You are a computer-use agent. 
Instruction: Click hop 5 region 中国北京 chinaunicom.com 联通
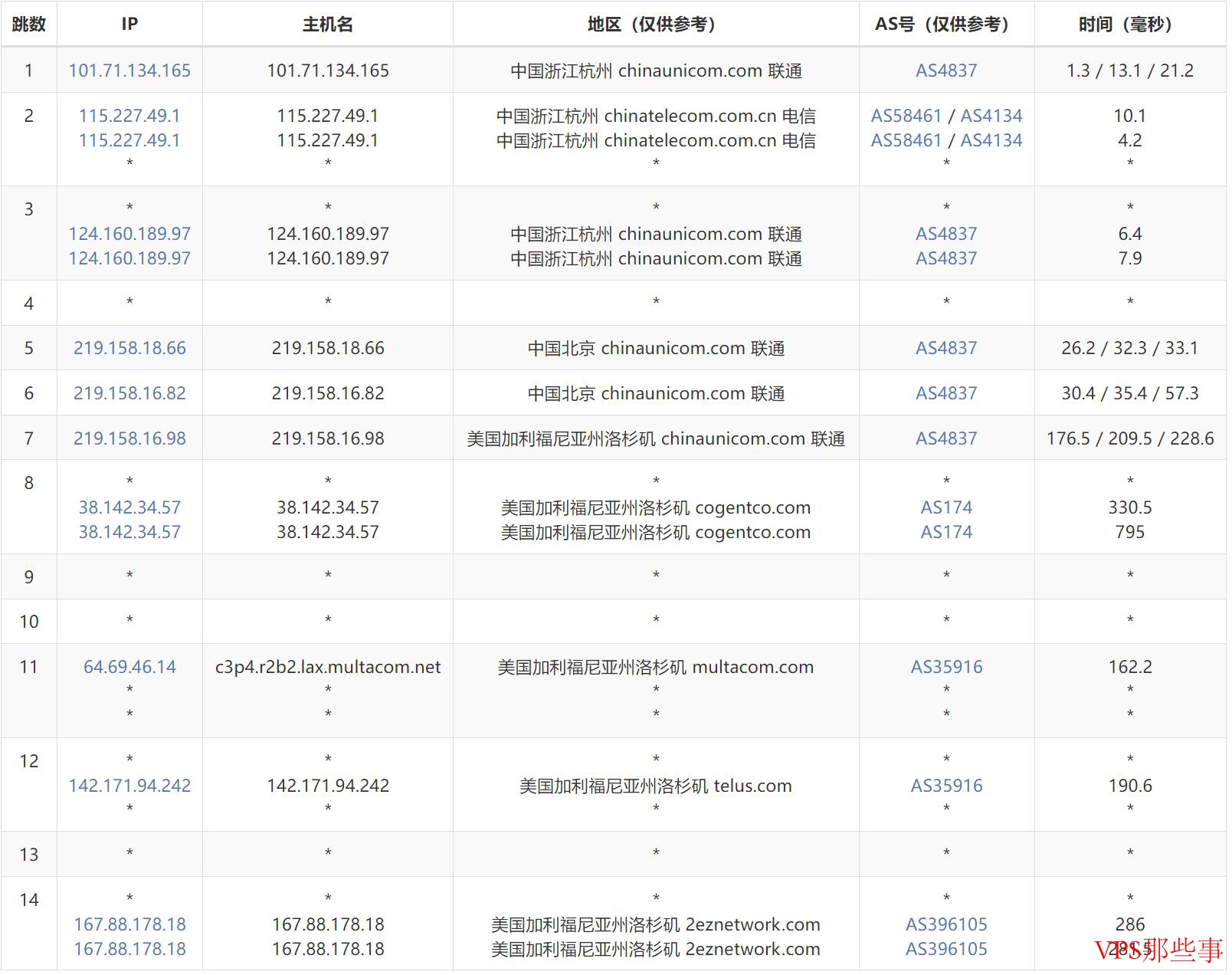pyautogui.click(x=656, y=348)
